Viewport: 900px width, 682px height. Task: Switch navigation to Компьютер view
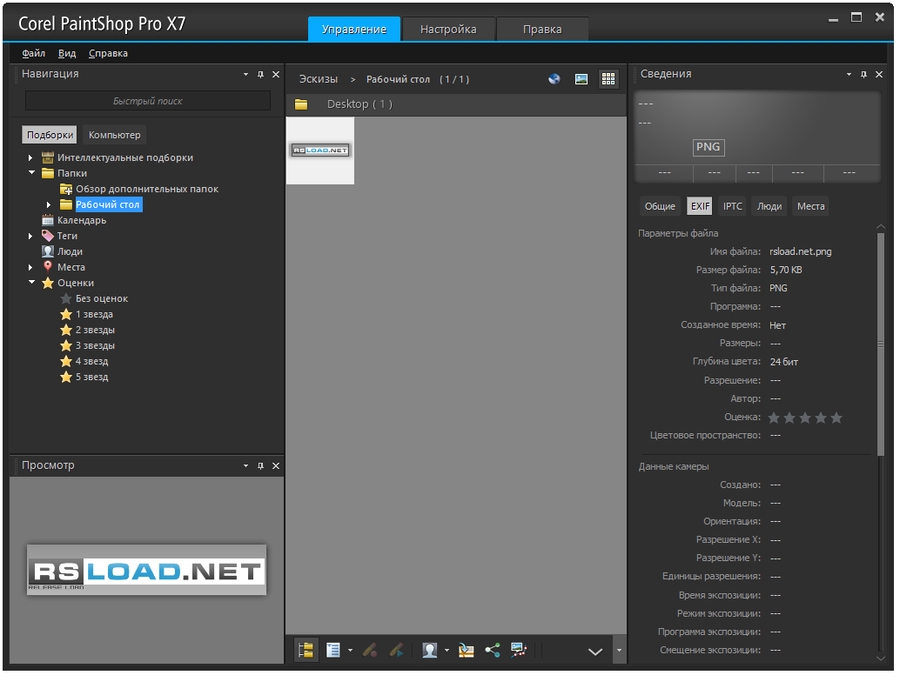(114, 135)
